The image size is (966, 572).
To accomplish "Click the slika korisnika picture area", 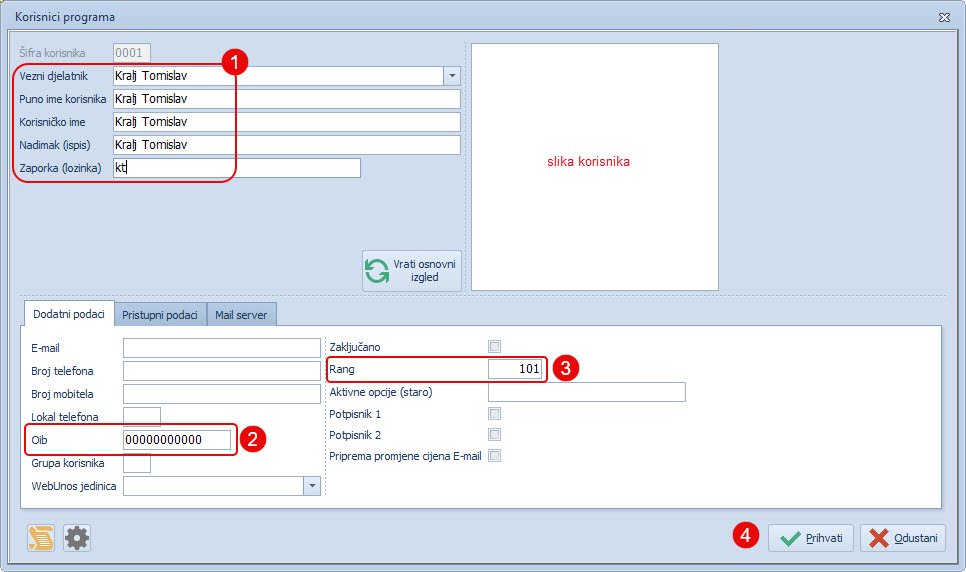I will pos(594,166).
